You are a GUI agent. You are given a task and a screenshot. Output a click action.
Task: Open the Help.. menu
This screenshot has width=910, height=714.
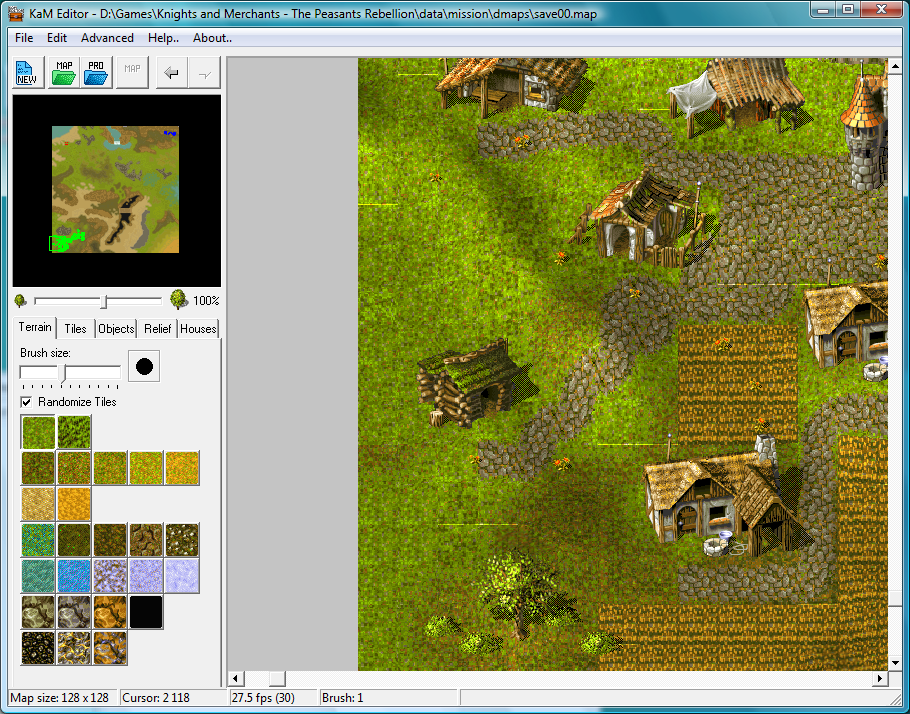click(x=163, y=38)
